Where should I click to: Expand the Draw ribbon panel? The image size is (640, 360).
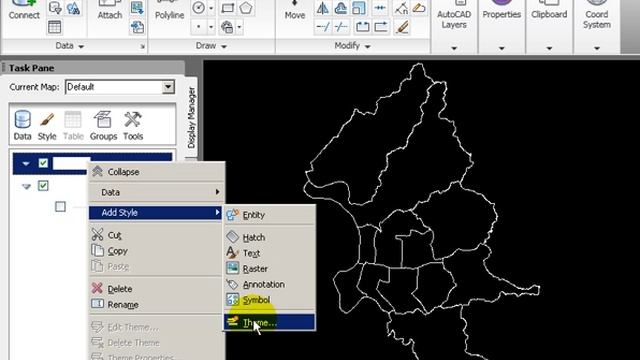click(x=211, y=46)
